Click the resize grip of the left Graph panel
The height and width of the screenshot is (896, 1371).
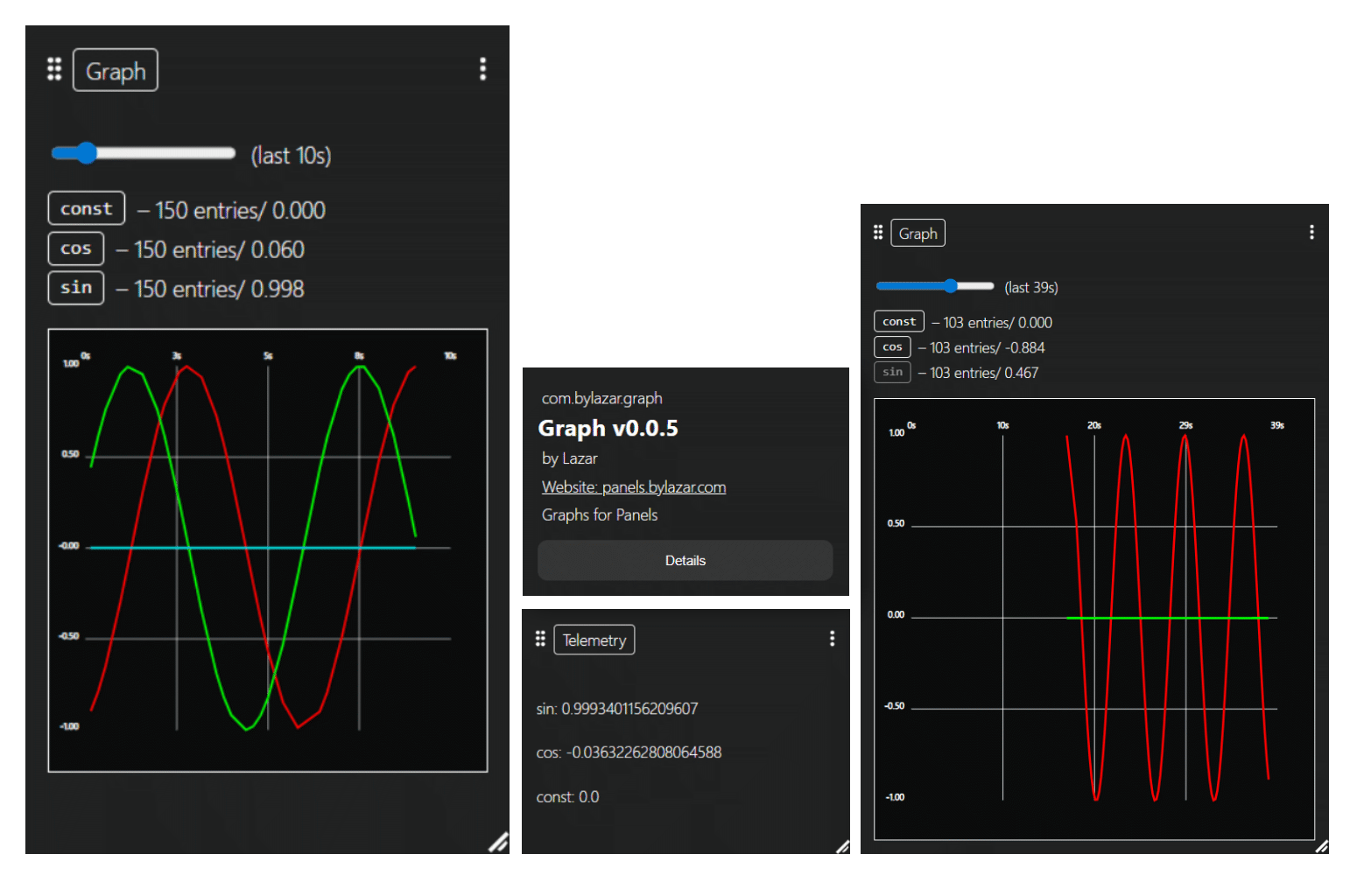click(x=498, y=842)
